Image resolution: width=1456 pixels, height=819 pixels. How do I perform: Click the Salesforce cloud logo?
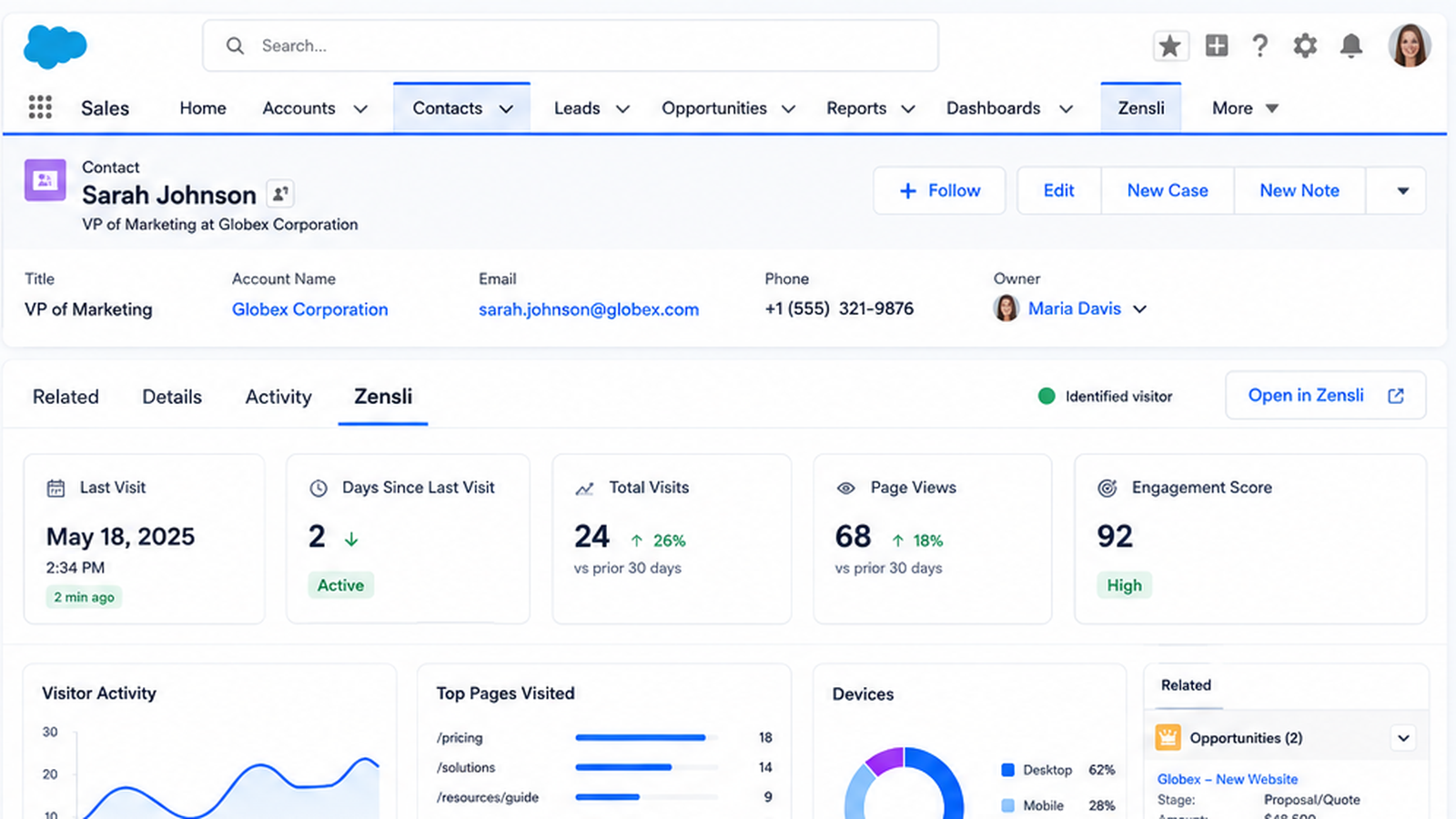click(x=55, y=46)
